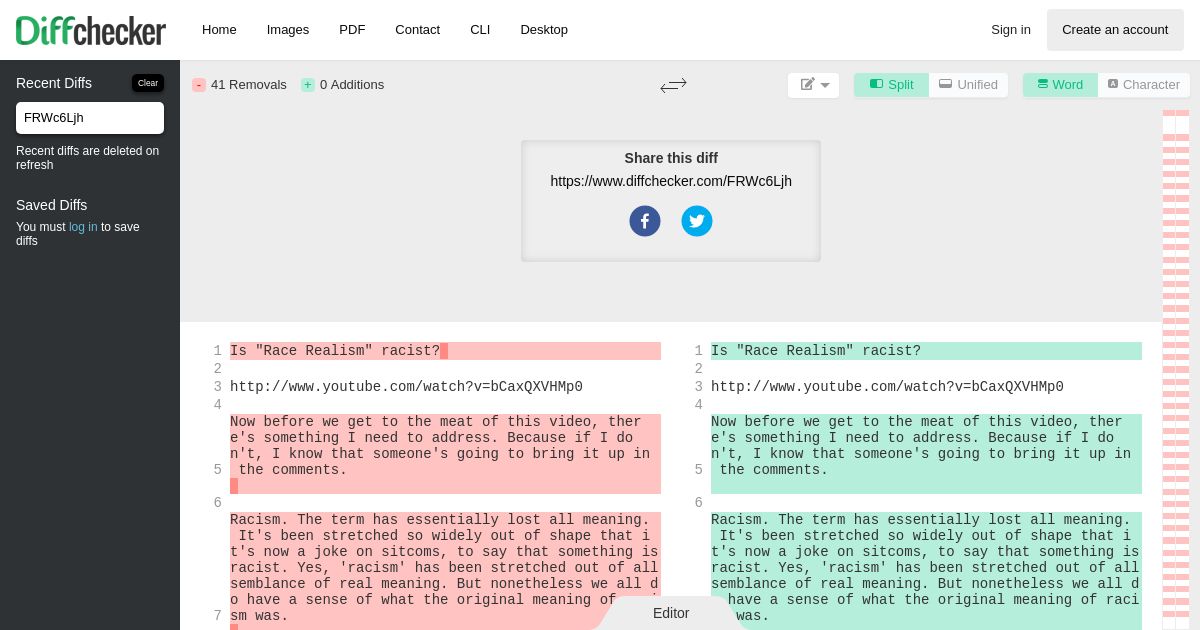The width and height of the screenshot is (1200, 630).
Task: Share diff on Facebook
Action: click(x=645, y=221)
